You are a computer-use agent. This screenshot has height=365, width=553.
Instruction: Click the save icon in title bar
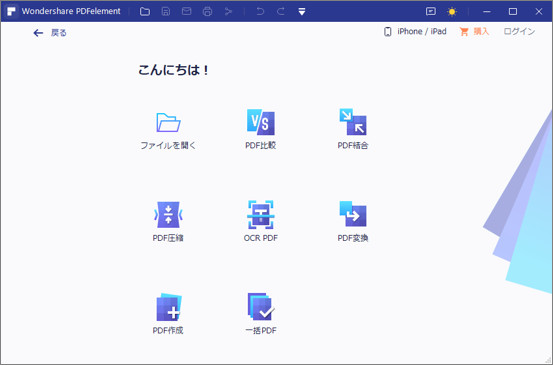(166, 11)
